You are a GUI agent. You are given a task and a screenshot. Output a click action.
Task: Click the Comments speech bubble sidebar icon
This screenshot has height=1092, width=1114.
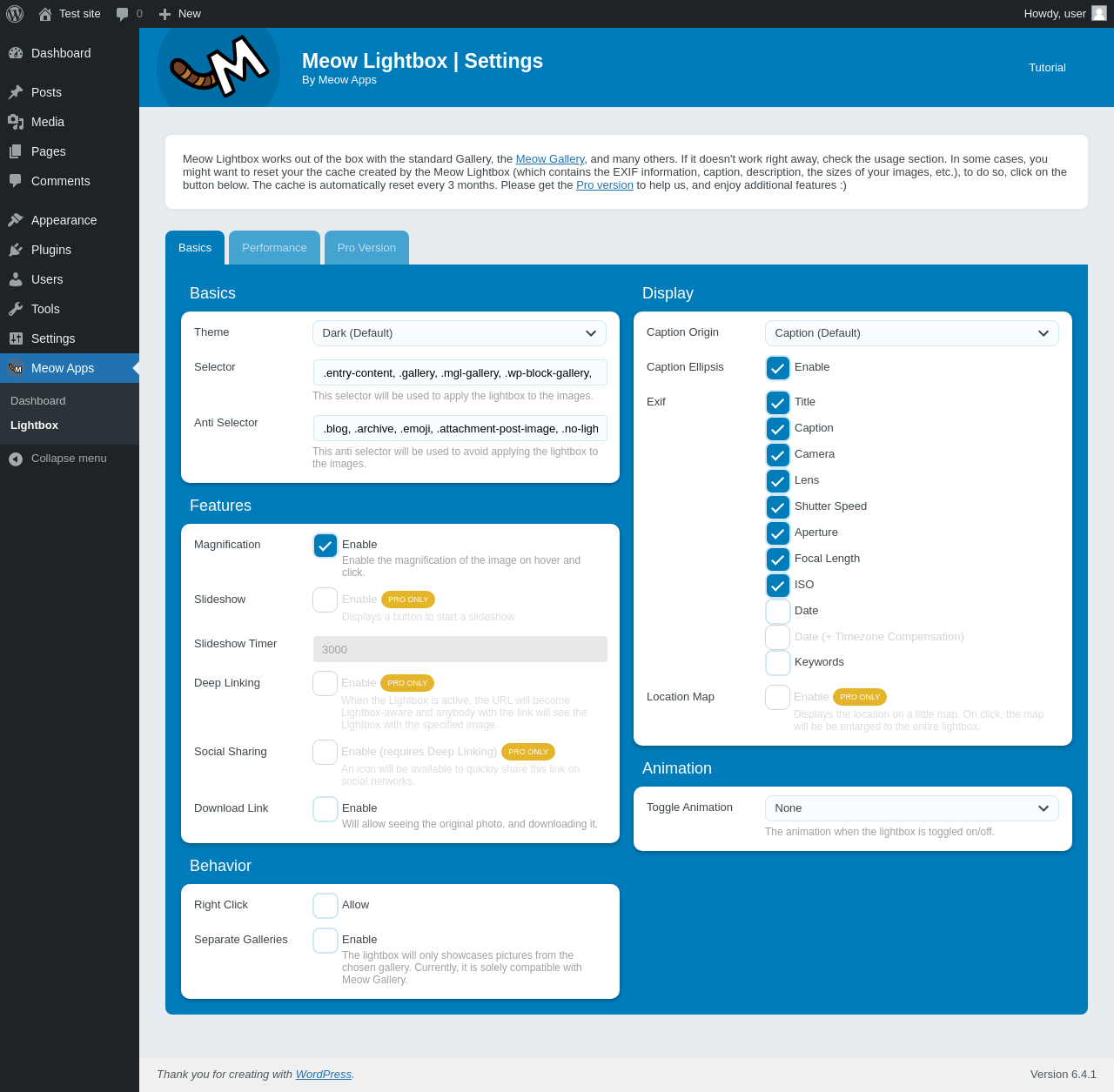16,181
